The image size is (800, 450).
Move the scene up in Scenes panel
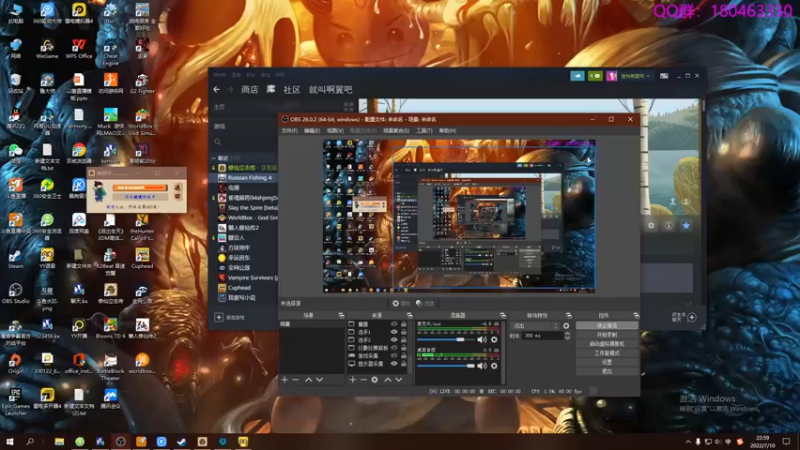[309, 380]
